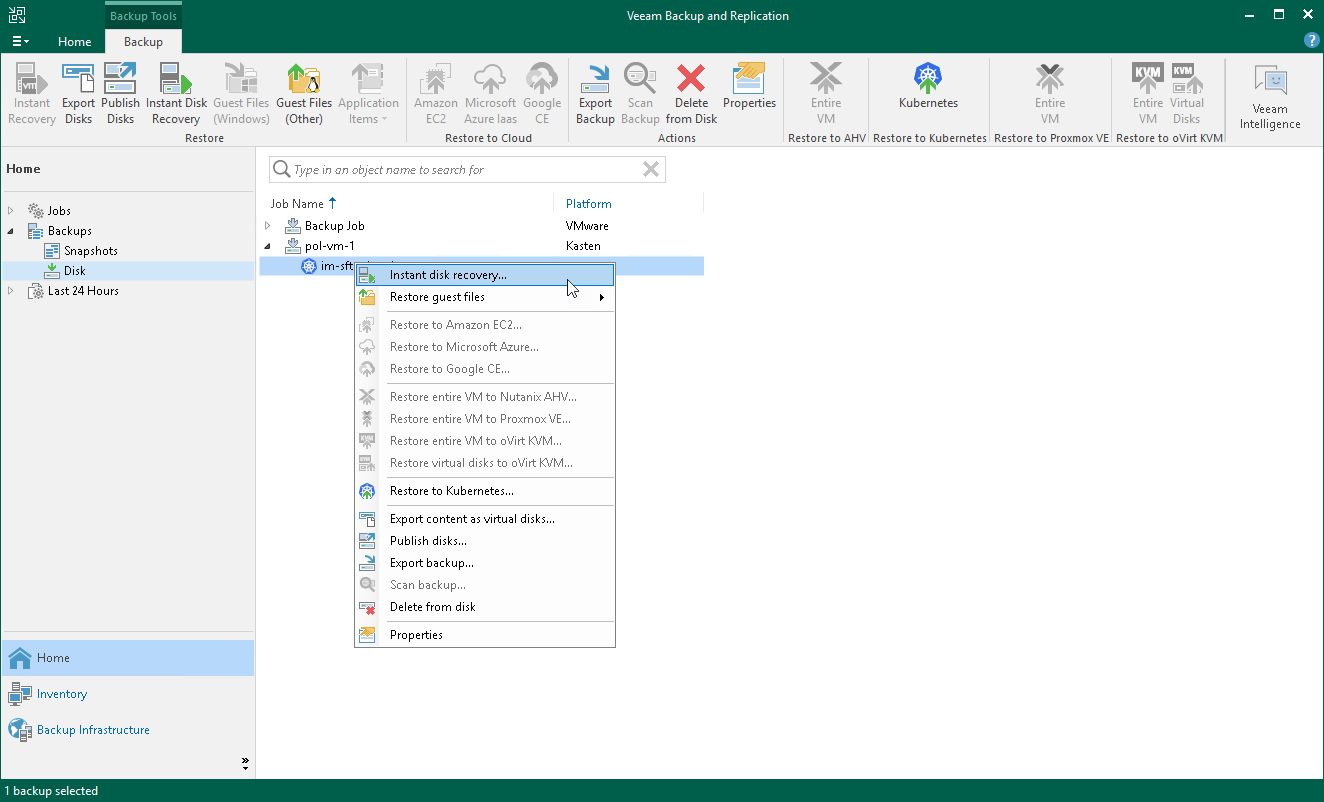The width and height of the screenshot is (1324, 802).
Task: Select Jobs in the navigation tree
Action: [59, 211]
